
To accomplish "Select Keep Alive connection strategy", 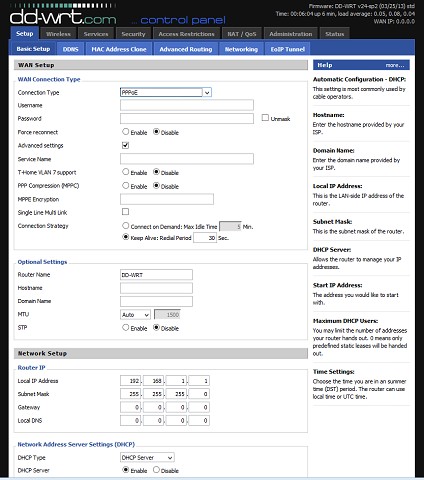I will pos(125,237).
